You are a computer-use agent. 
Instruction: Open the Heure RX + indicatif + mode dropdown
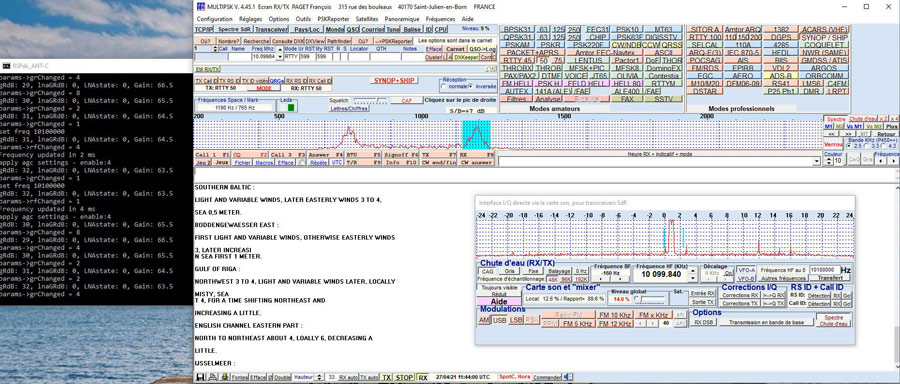coord(817,162)
